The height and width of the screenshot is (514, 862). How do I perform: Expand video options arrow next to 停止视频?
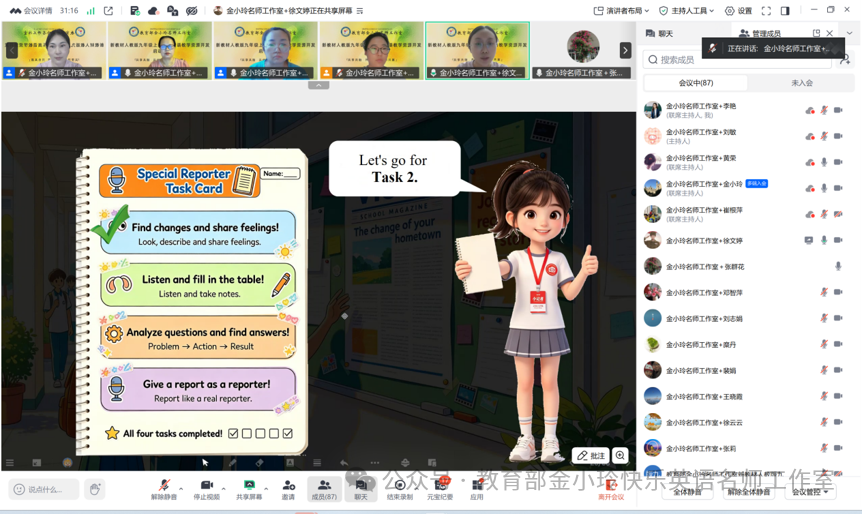223,488
